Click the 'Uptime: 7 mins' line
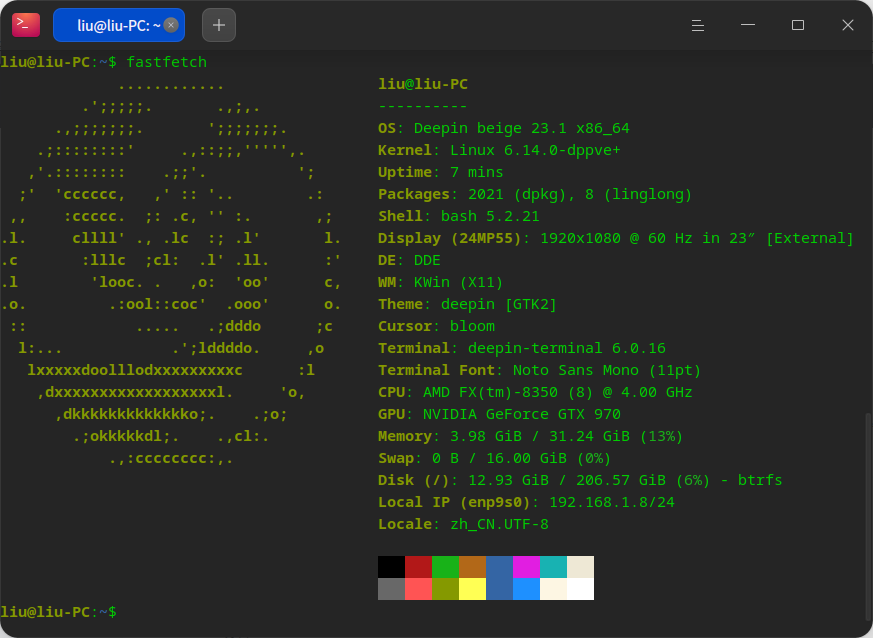The height and width of the screenshot is (638, 873). [x=440, y=172]
